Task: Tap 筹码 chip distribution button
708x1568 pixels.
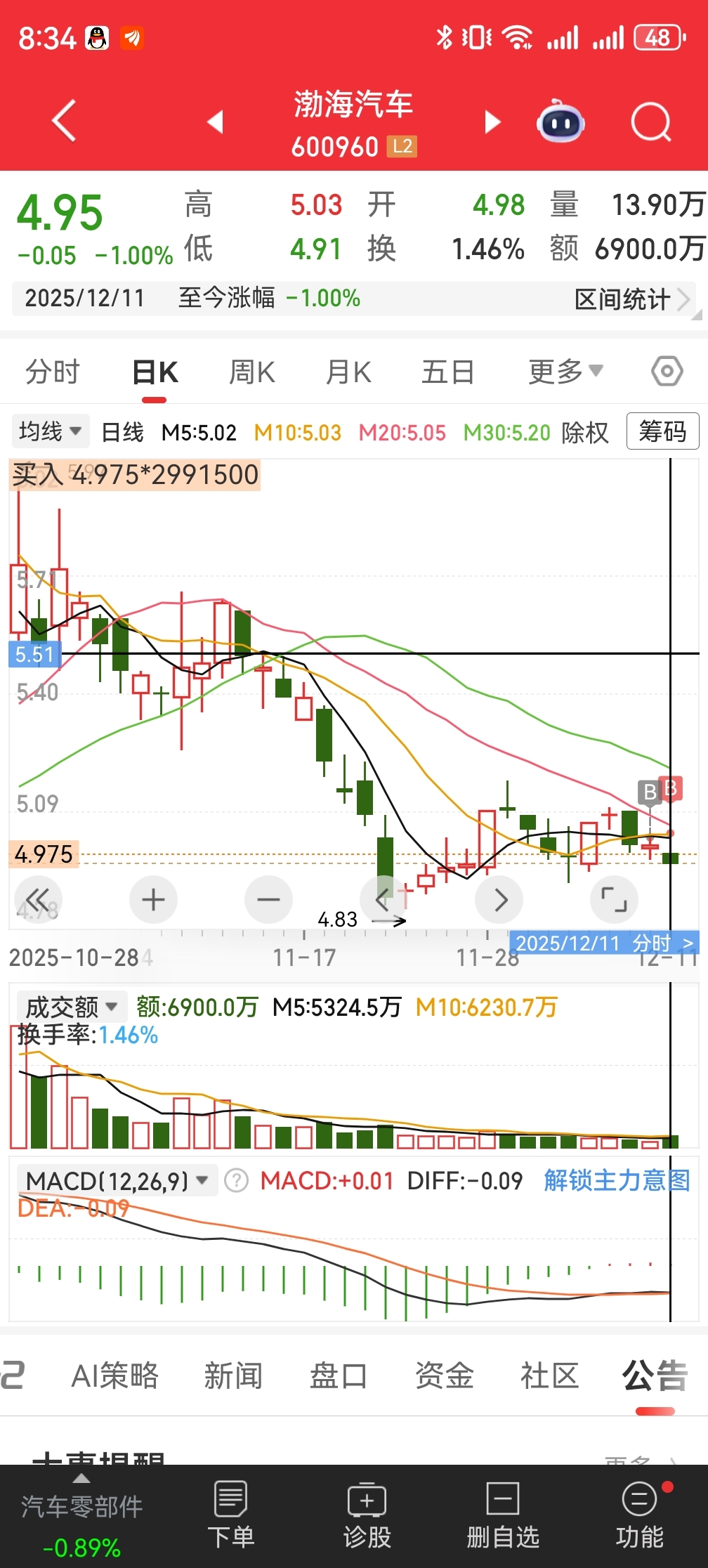Action: (662, 431)
